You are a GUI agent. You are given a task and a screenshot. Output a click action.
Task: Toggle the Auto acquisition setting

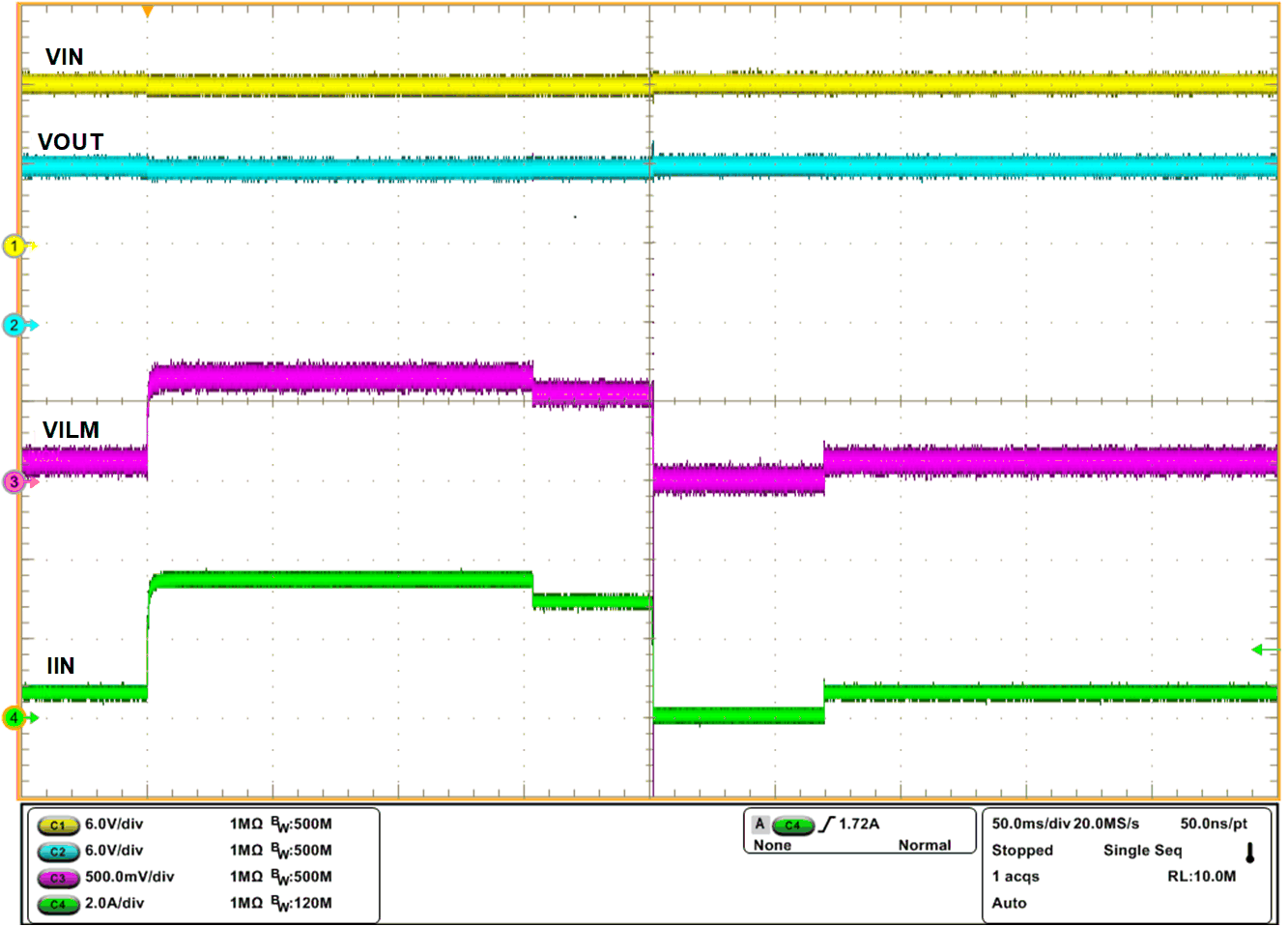(x=1009, y=902)
